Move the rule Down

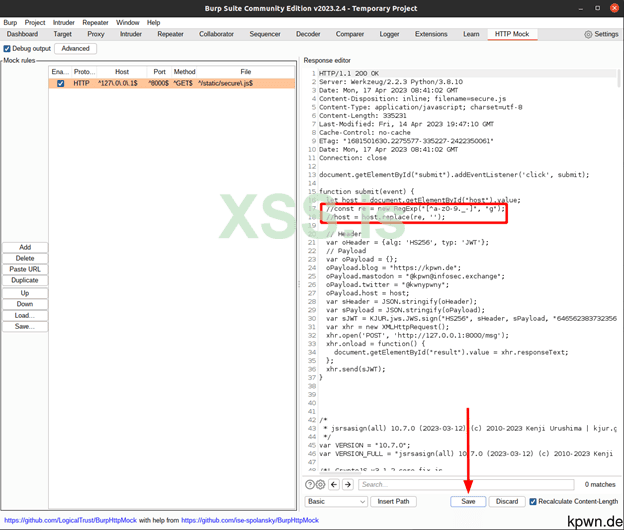(25, 304)
